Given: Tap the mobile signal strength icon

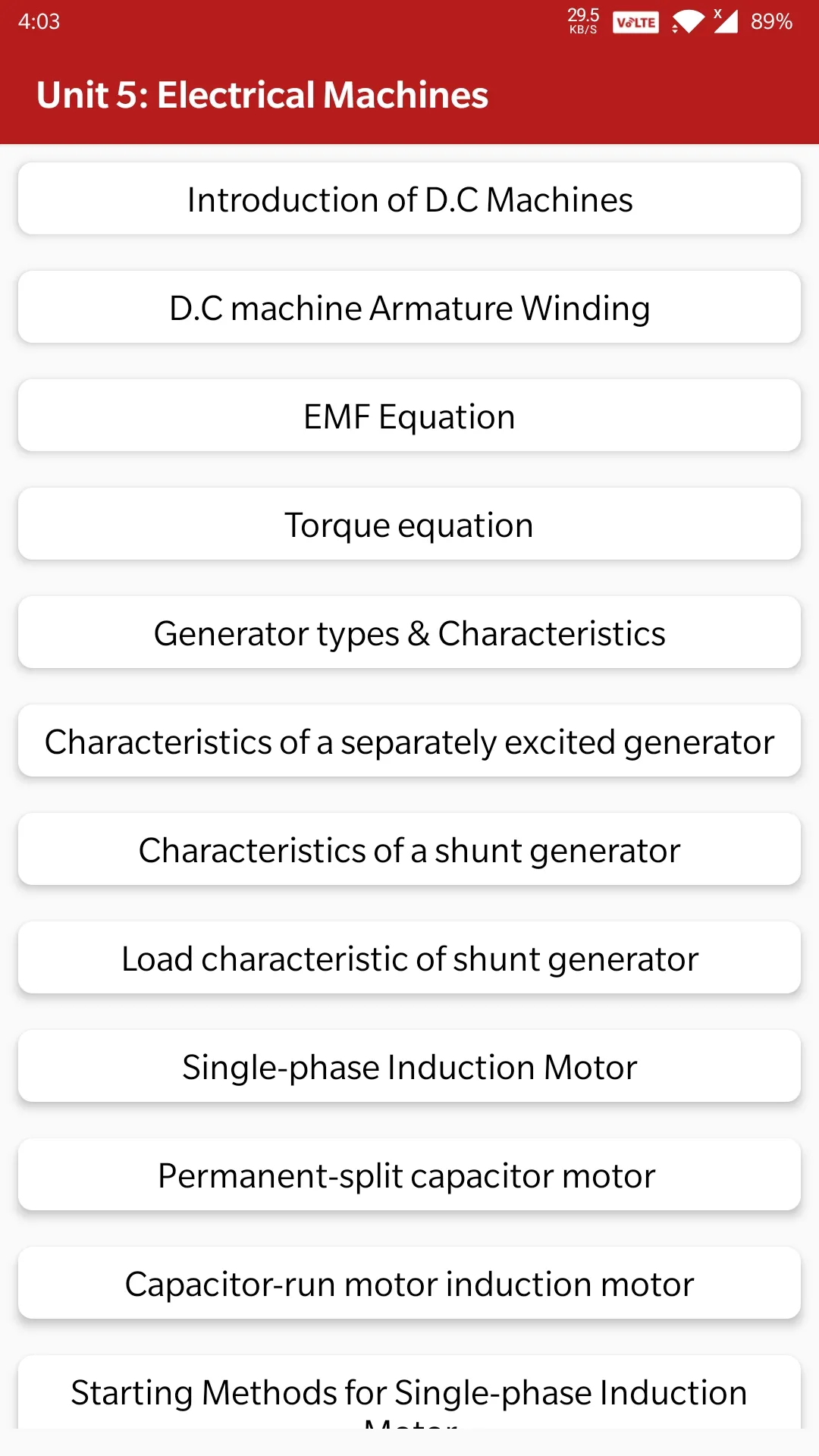Looking at the screenshot, I should click(x=726, y=21).
